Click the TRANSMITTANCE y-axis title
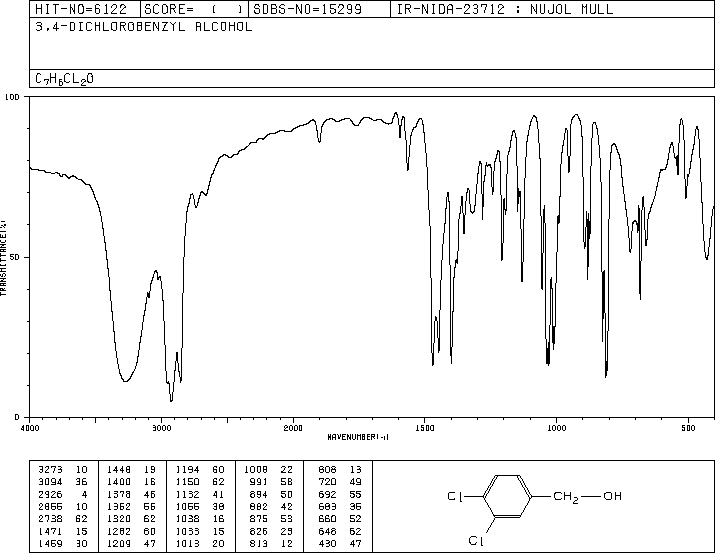 3,258
